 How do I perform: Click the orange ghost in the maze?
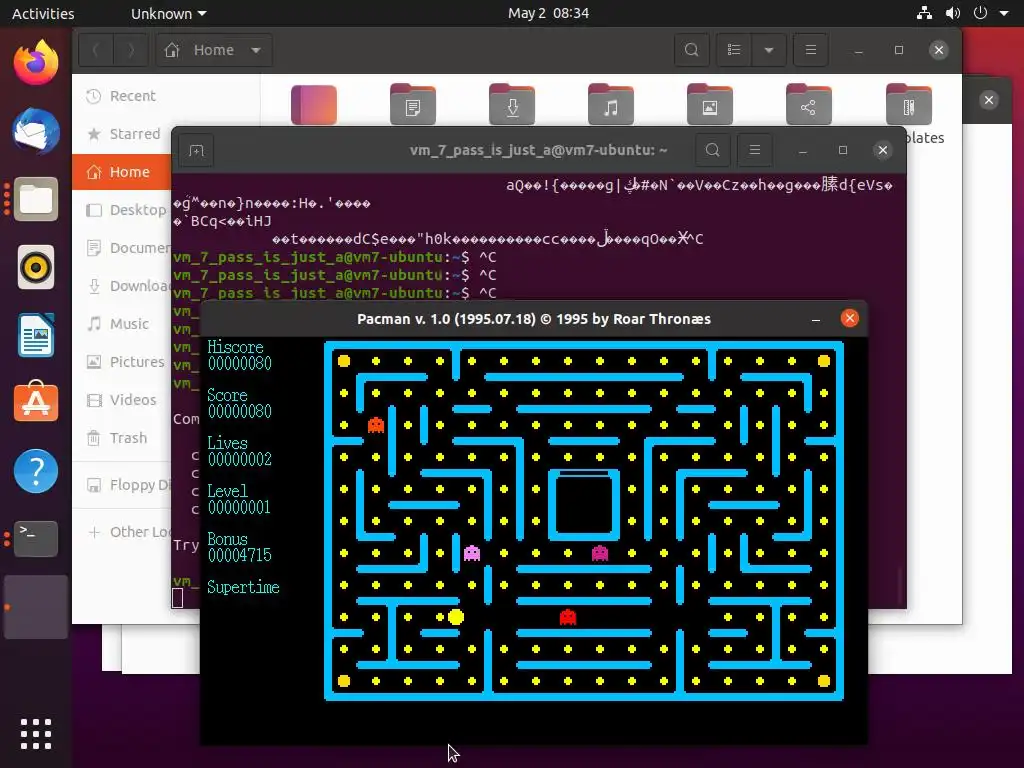(376, 425)
